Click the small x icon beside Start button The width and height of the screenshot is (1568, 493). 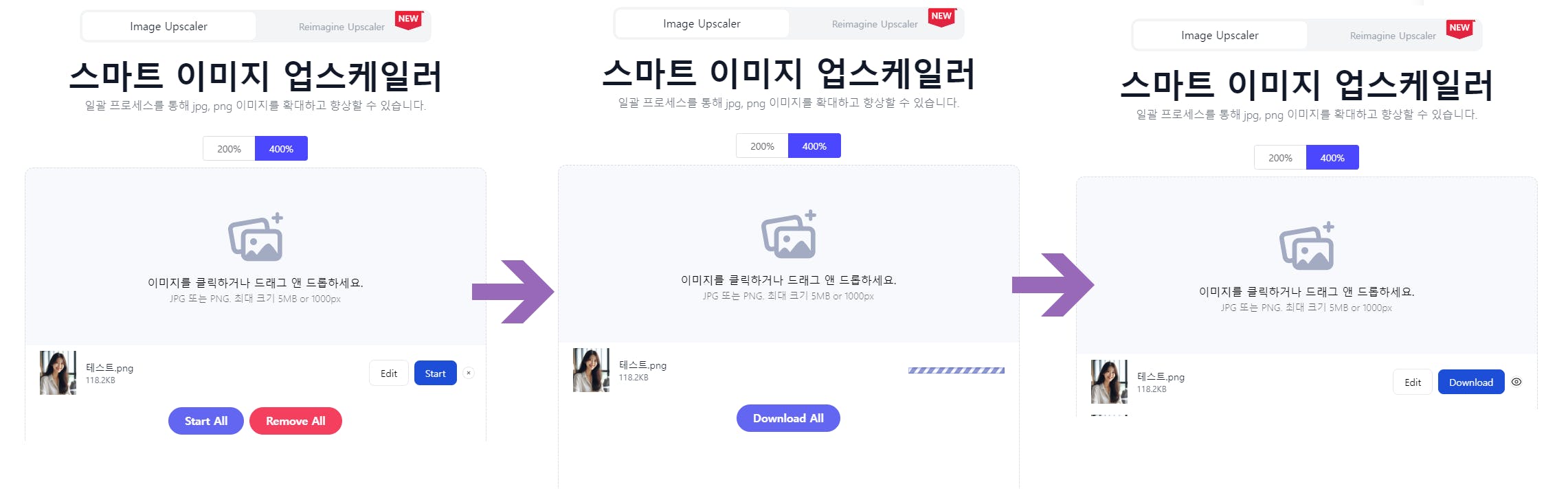(469, 373)
